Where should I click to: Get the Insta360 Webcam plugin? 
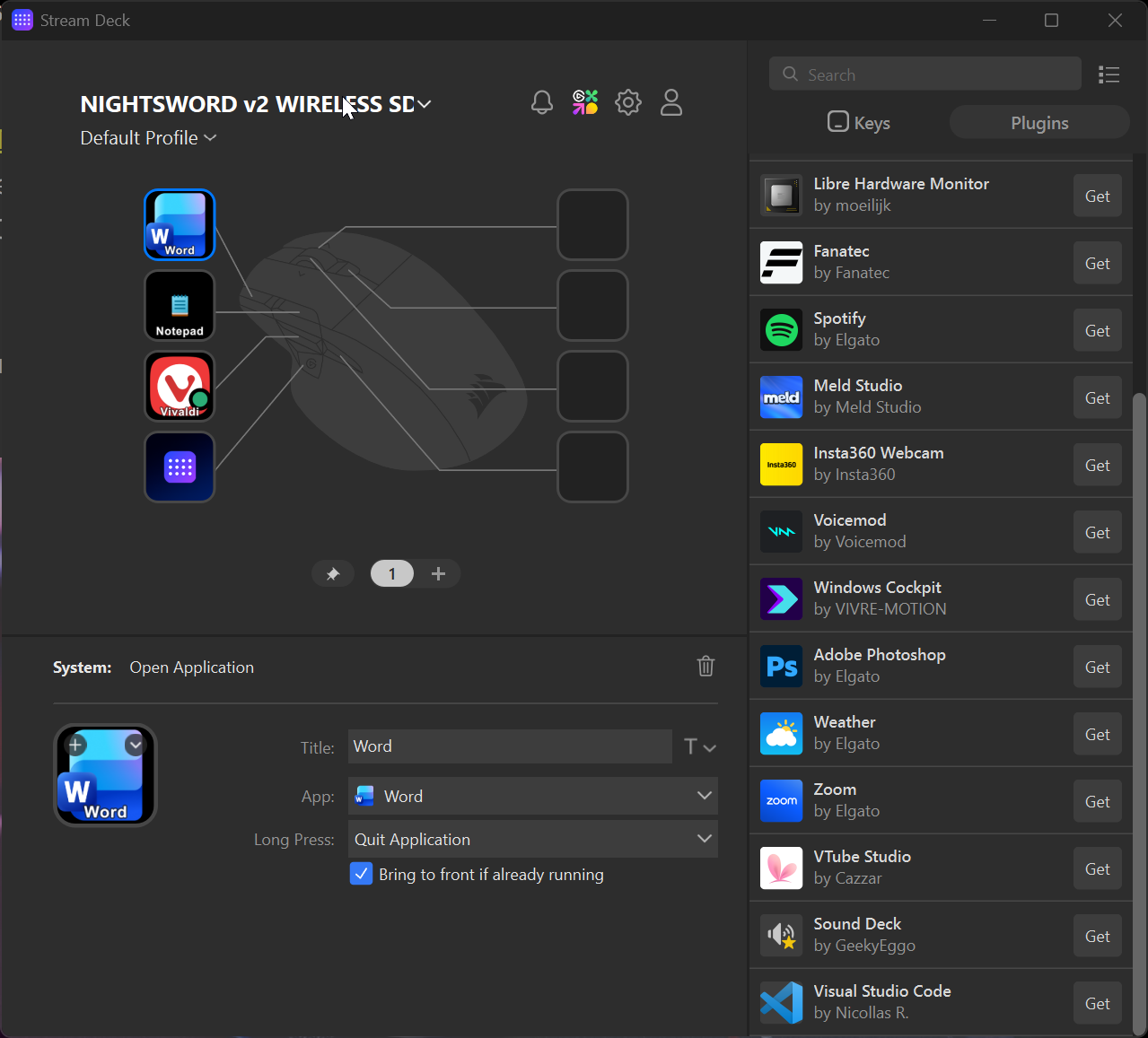pos(1098,465)
